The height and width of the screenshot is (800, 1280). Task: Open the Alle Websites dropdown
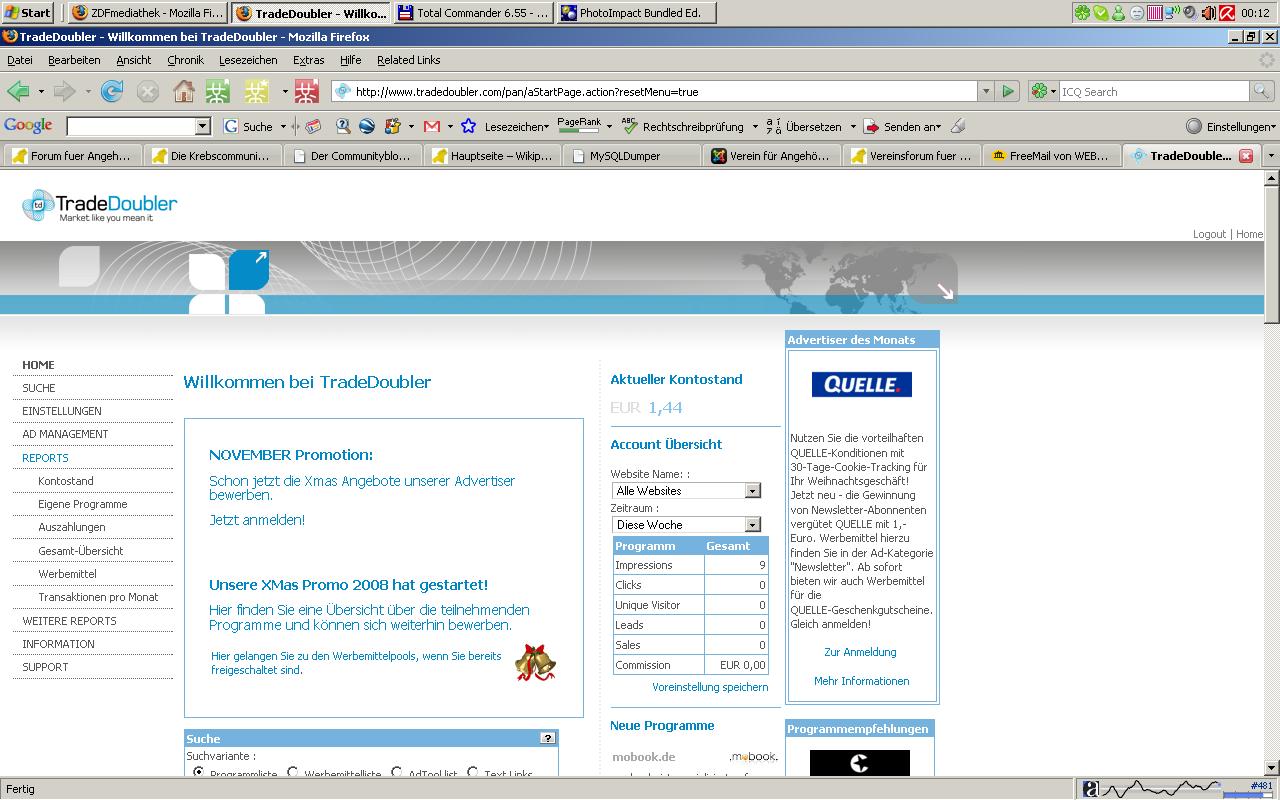point(752,491)
